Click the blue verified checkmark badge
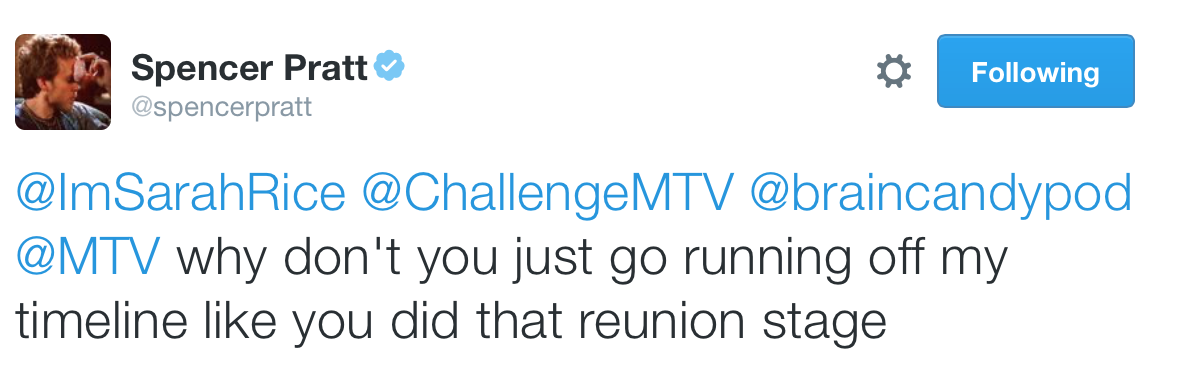The width and height of the screenshot is (1186, 368). 389,67
